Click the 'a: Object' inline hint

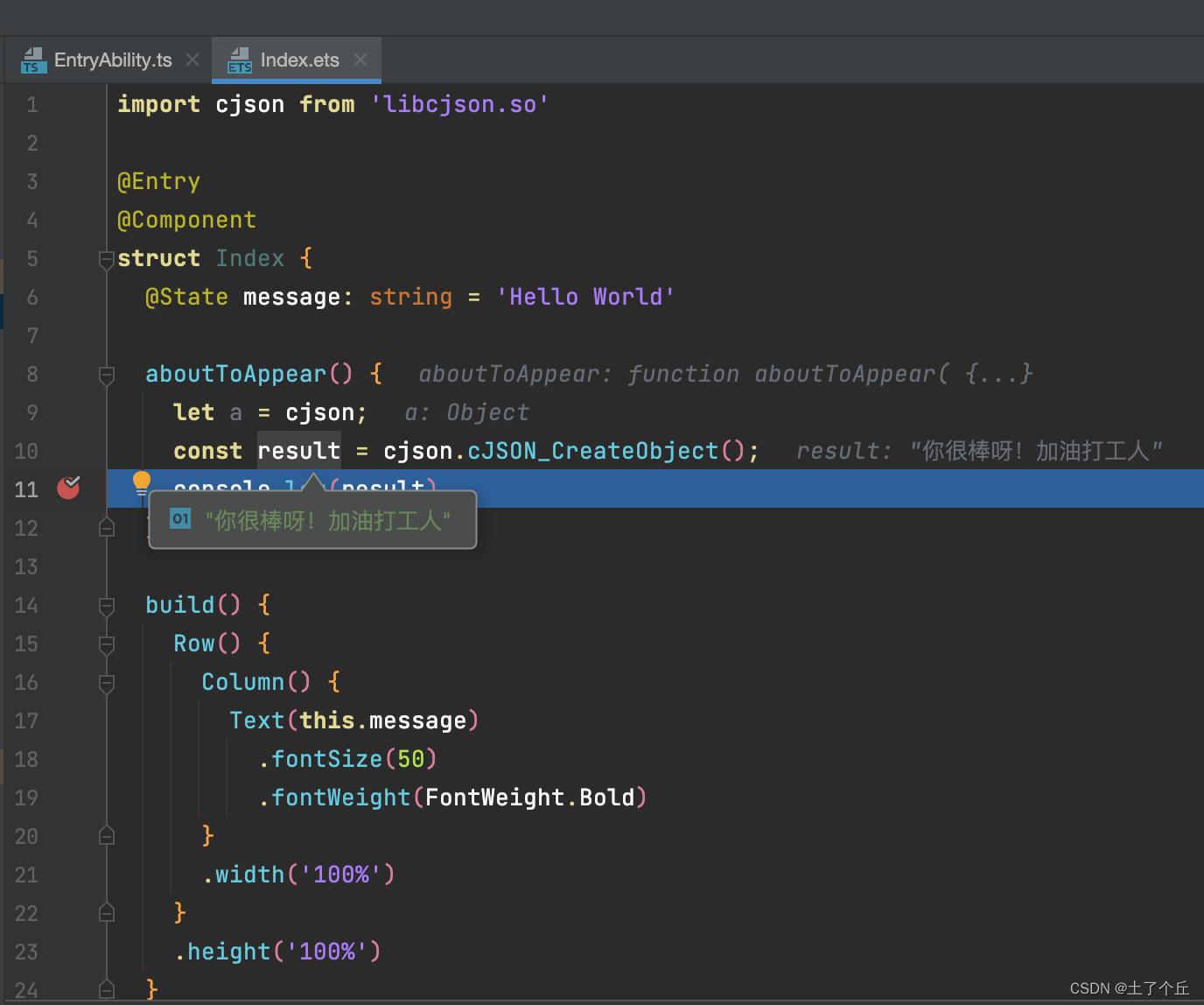click(x=467, y=412)
